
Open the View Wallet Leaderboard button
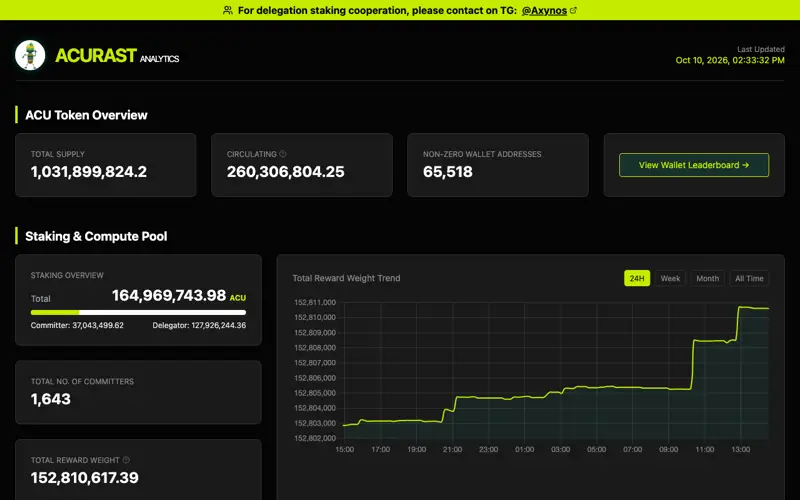point(694,165)
